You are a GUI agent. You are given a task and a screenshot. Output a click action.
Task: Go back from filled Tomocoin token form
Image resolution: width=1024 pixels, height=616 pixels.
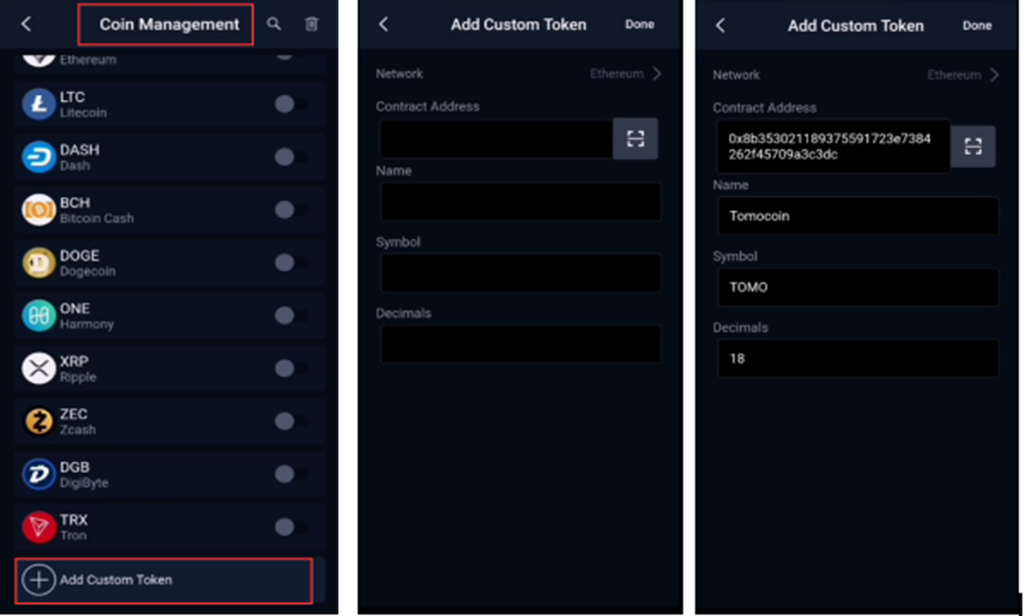tap(721, 25)
